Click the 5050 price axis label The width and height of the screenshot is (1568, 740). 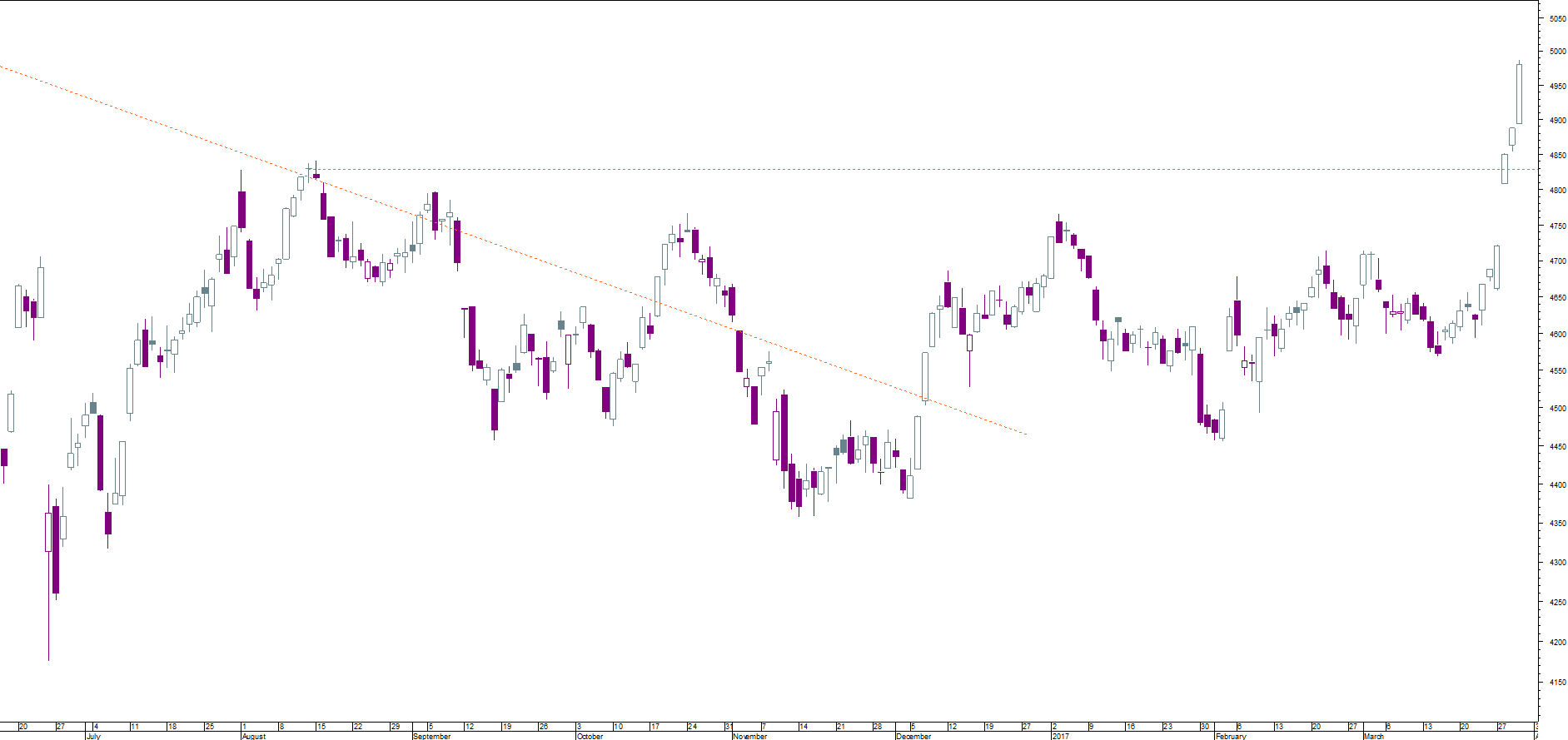(x=1557, y=18)
